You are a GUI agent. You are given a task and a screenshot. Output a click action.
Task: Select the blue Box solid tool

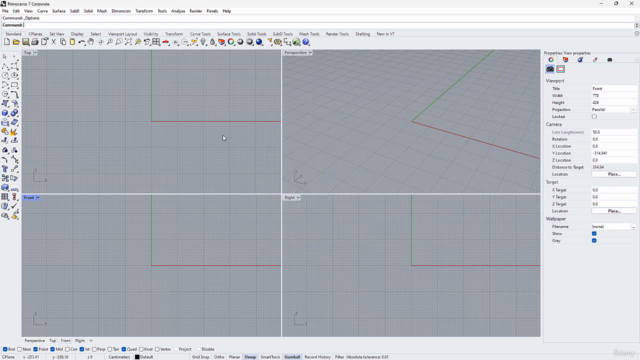[x=5, y=113]
